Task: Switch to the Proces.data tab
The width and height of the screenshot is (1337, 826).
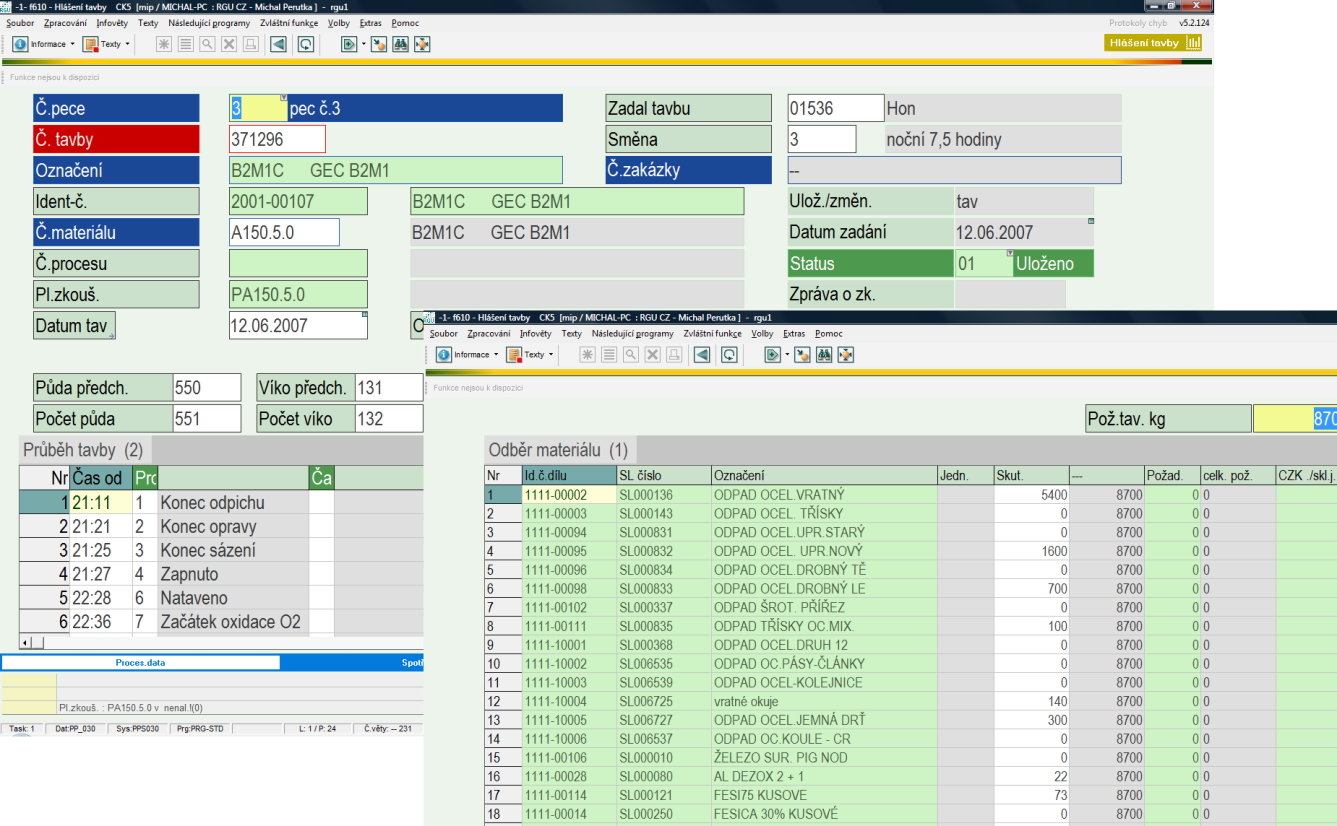Action: coord(140,662)
